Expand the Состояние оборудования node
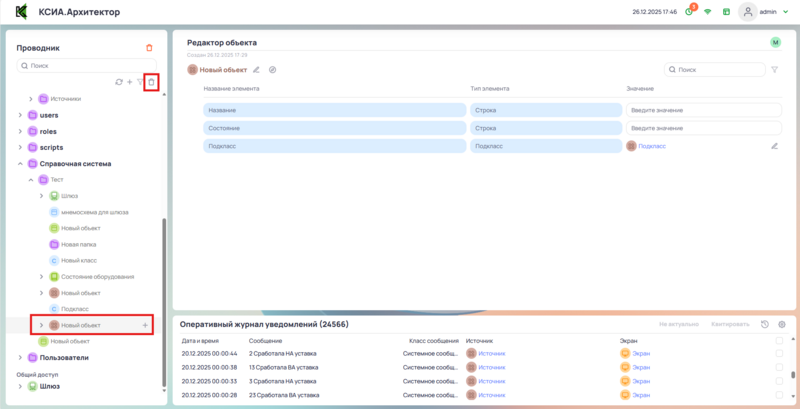Screen dimensions: 800x409 tap(42, 276)
